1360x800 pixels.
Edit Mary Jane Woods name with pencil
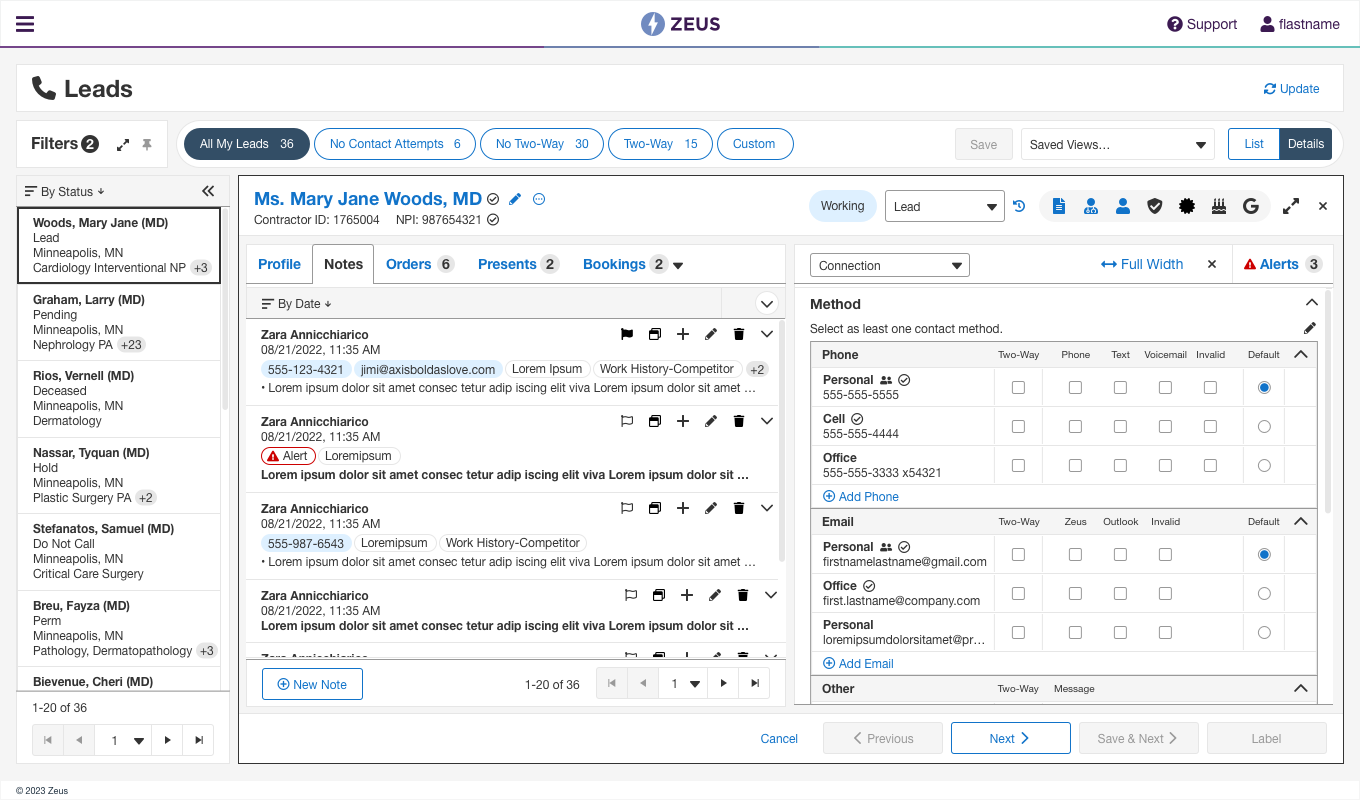[515, 199]
